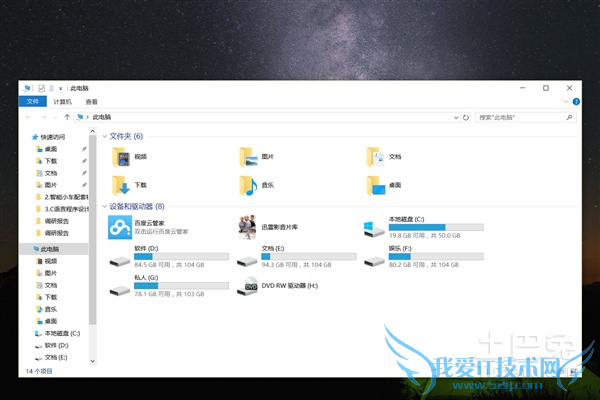The height and width of the screenshot is (400, 600).
Task: Click the New Folder icon in title bar toolbar
Action: 52,88
